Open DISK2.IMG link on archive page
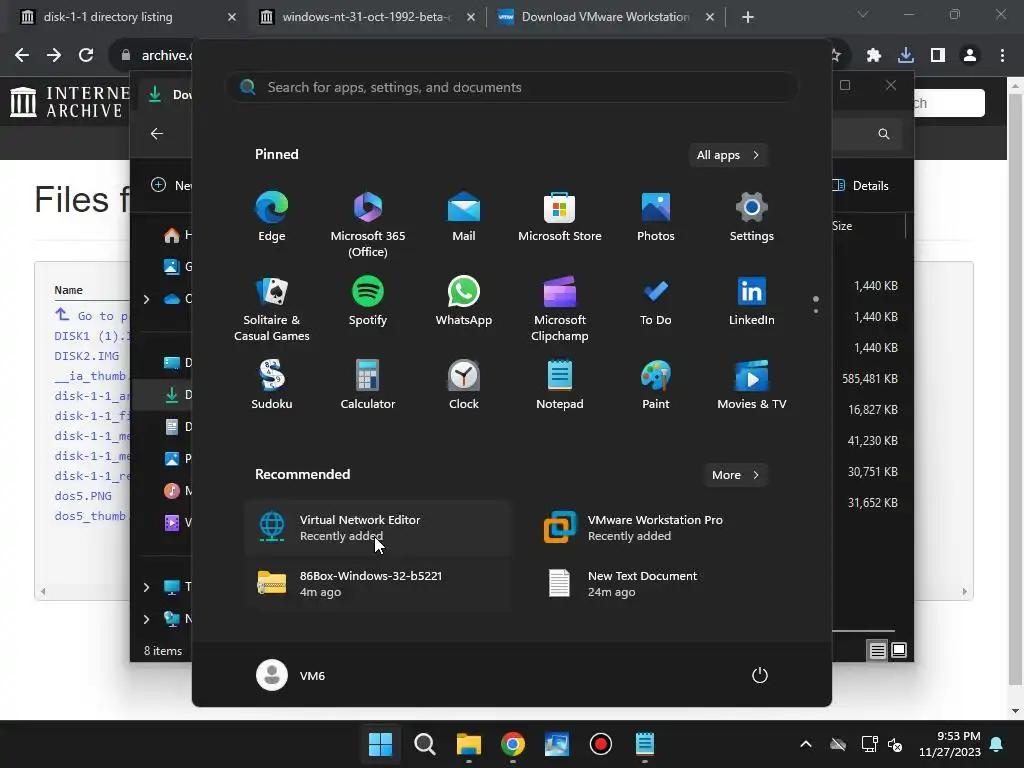This screenshot has height=768, width=1024. pyautogui.click(x=86, y=356)
